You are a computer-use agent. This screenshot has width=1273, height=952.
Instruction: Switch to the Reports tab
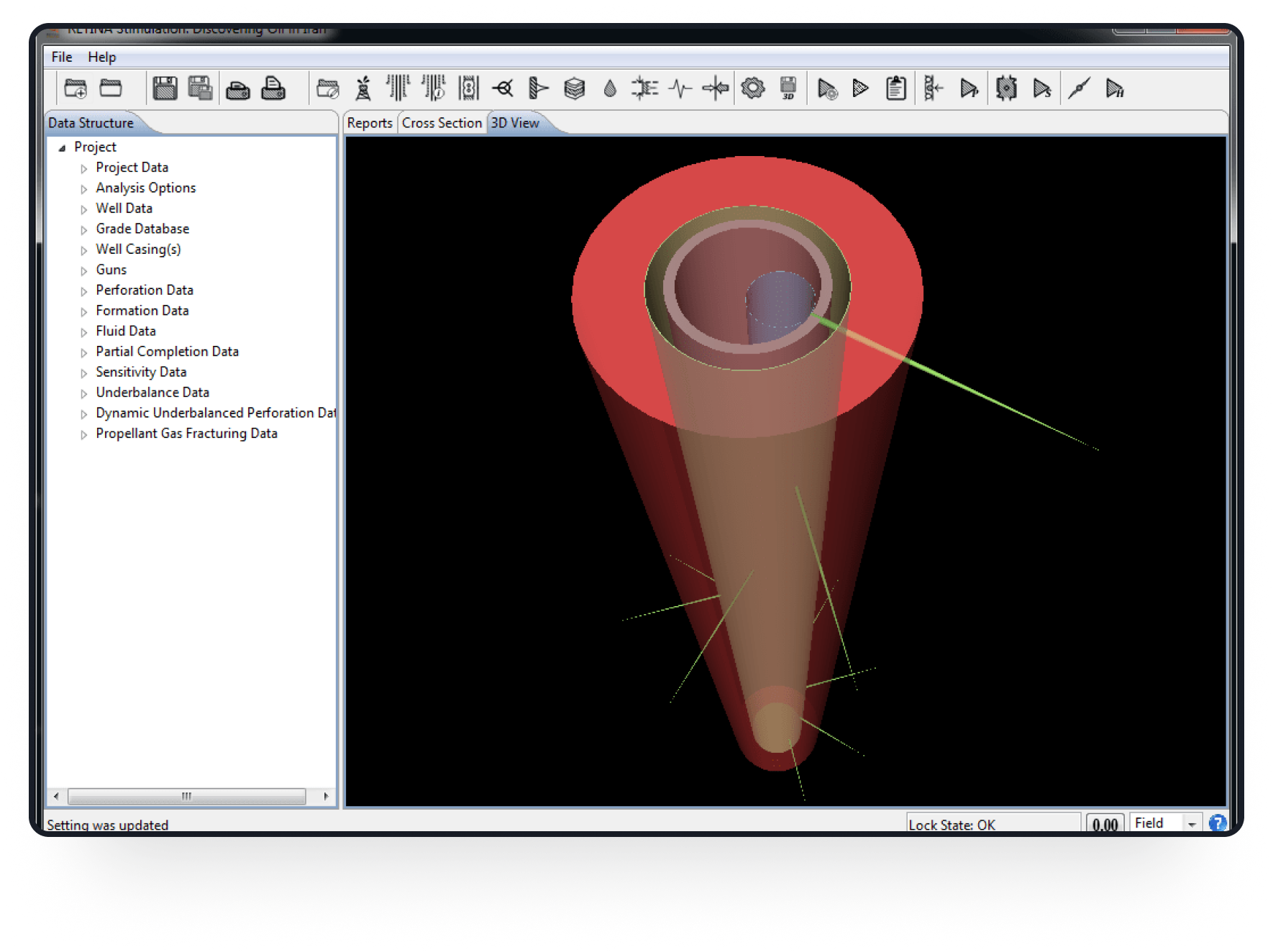370,123
